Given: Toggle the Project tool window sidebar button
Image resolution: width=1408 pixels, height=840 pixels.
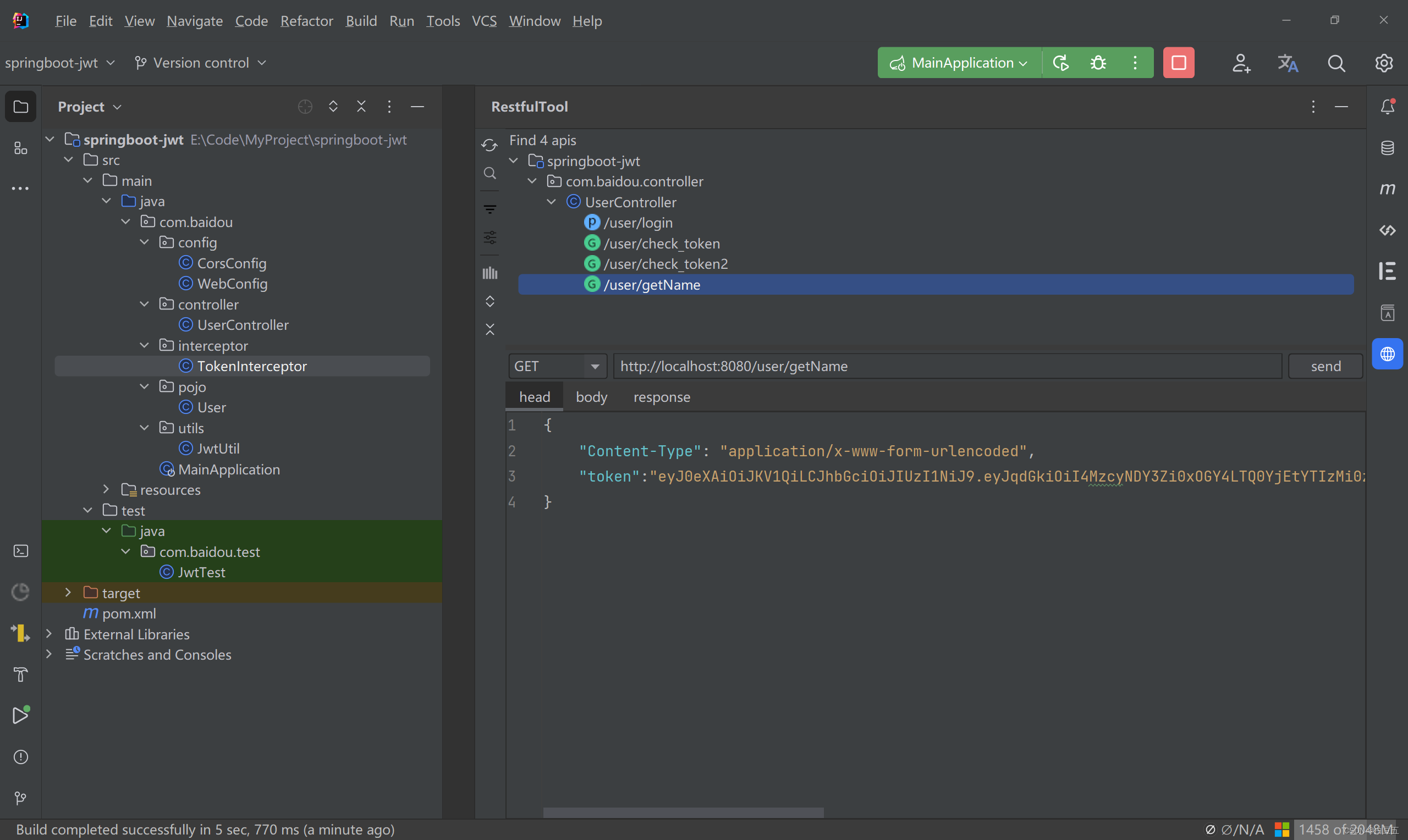Looking at the screenshot, I should 20,107.
